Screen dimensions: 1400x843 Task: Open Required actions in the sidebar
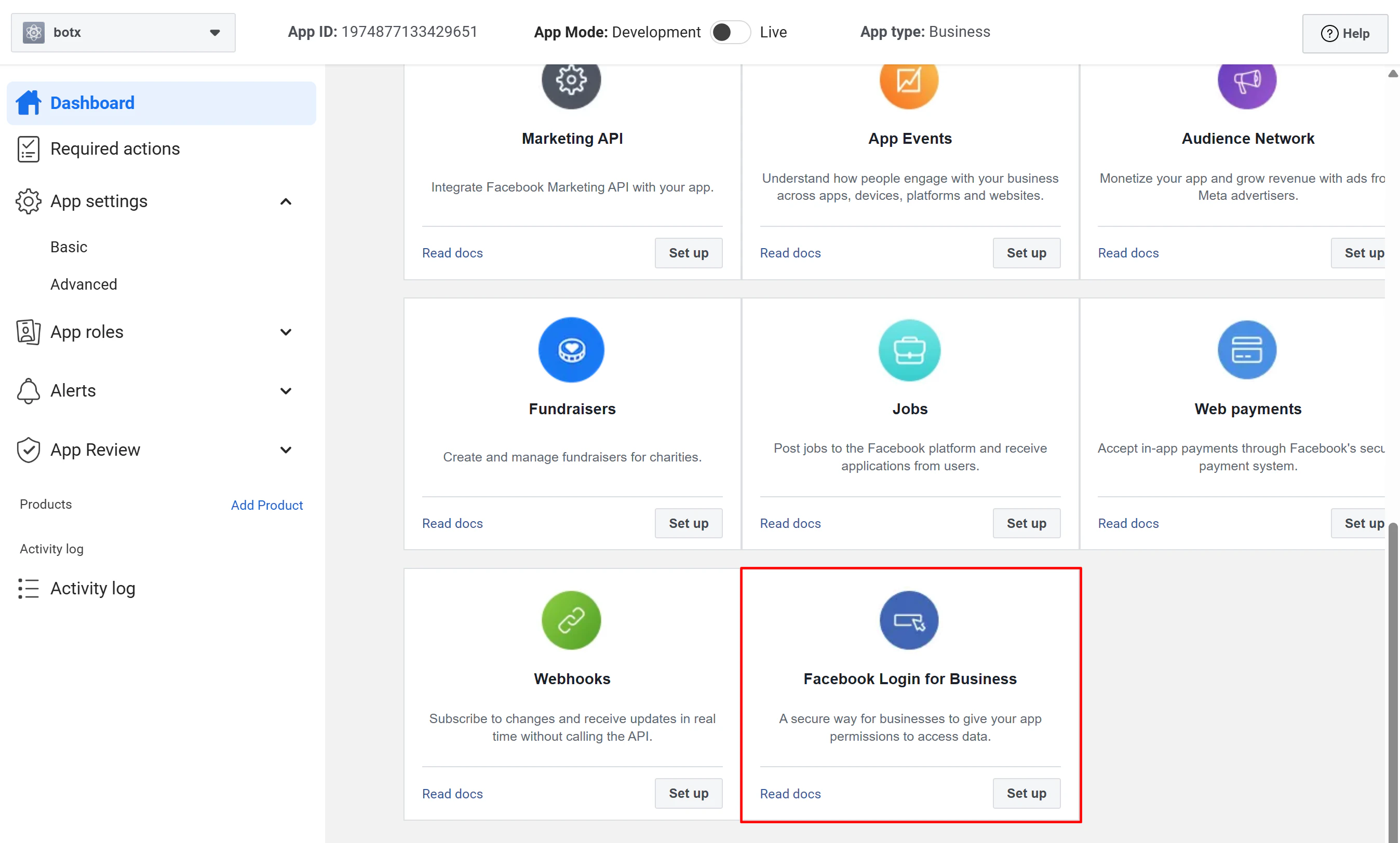pyautogui.click(x=115, y=149)
